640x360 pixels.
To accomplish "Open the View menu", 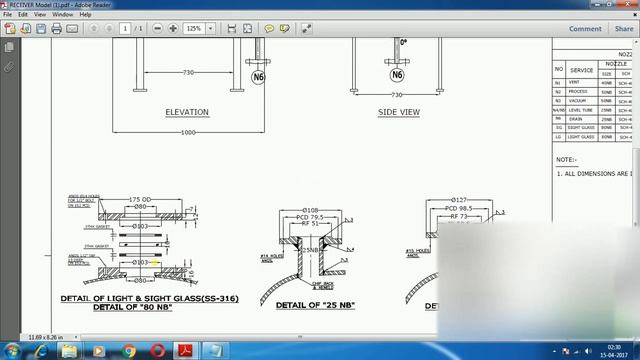I will click(40, 15).
